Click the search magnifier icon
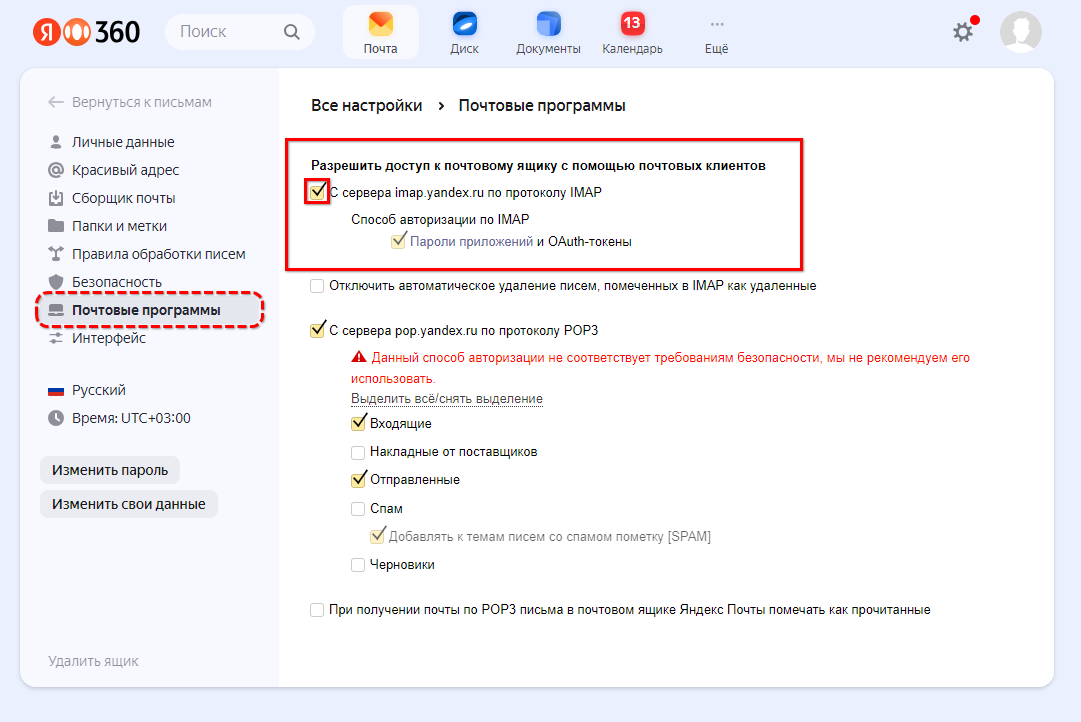Image resolution: width=1081 pixels, height=722 pixels. (x=292, y=32)
